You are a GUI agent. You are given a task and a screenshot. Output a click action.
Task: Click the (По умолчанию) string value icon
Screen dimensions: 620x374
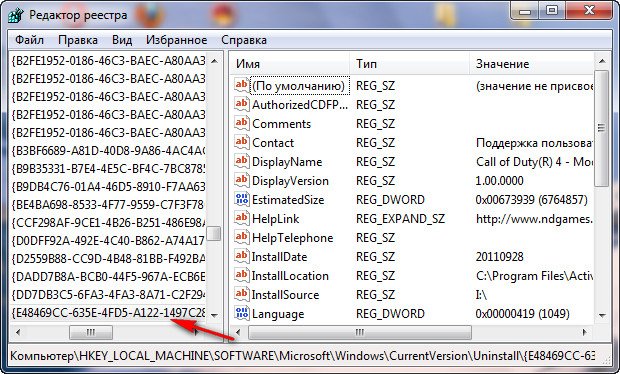(242, 85)
